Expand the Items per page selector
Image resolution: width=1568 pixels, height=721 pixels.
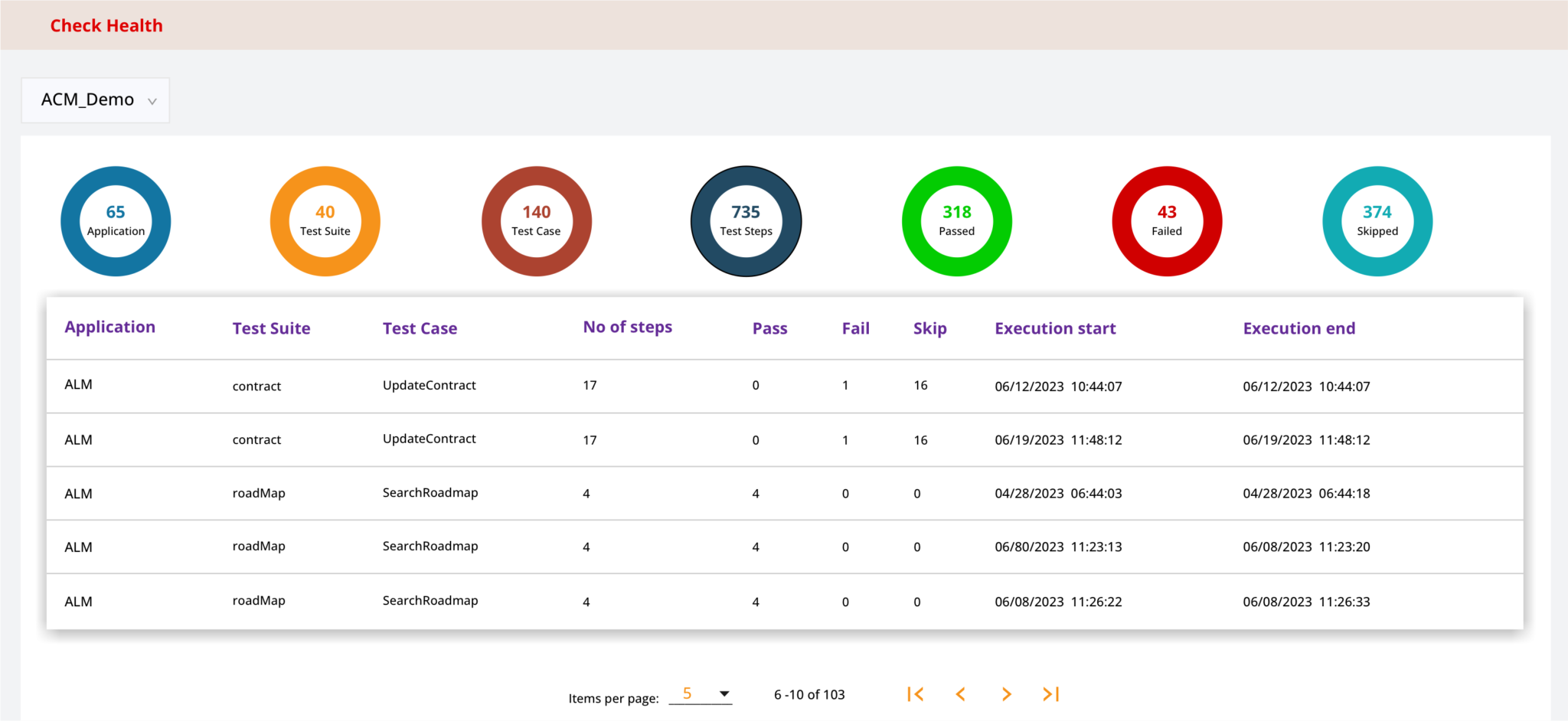[701, 694]
